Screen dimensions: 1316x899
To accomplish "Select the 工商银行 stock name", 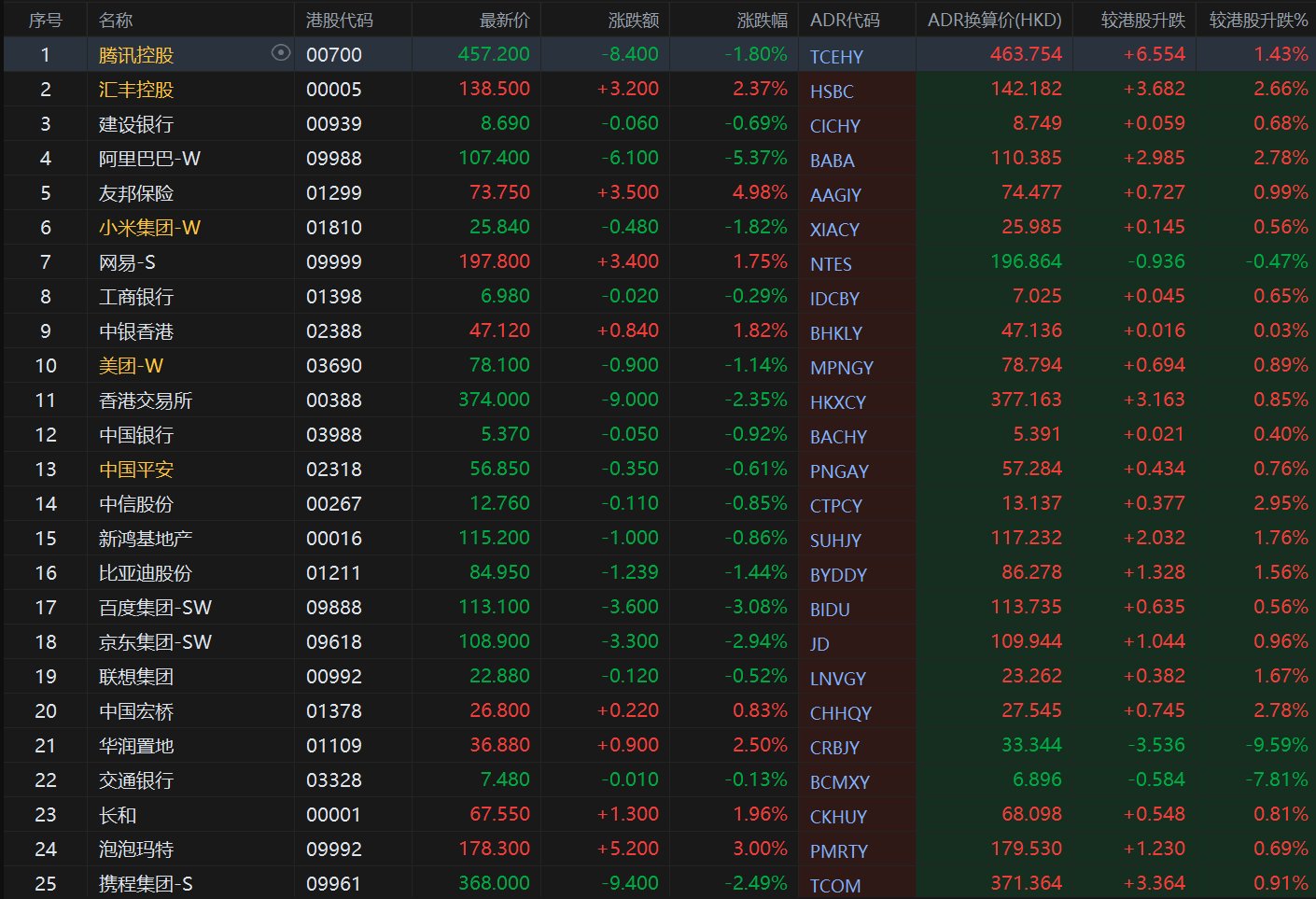I will (136, 297).
